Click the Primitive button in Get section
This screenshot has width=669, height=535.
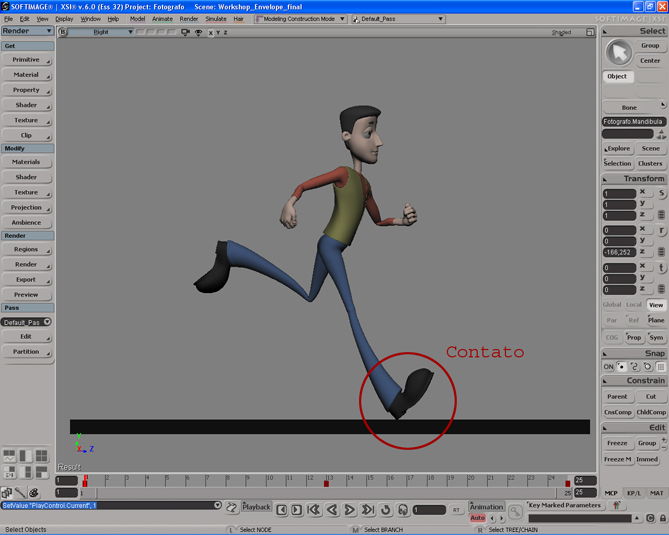point(26,60)
